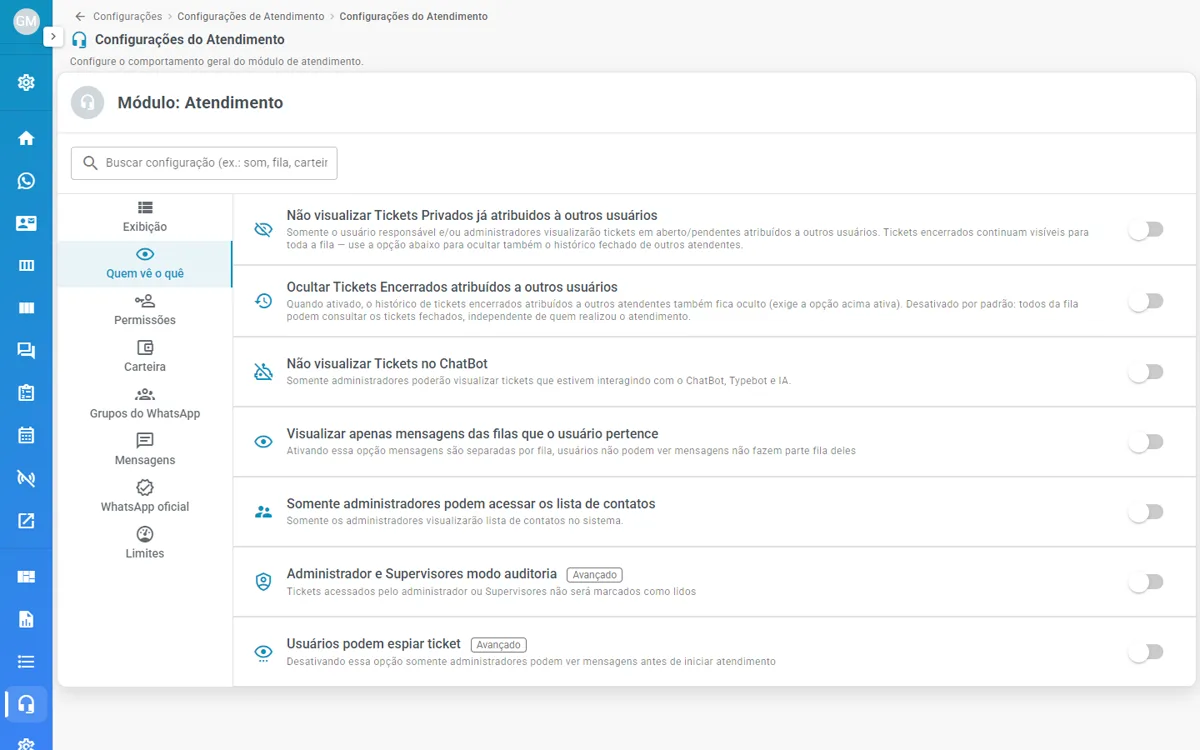Click the Avançado badge next to modo auditoria

pos(594,575)
